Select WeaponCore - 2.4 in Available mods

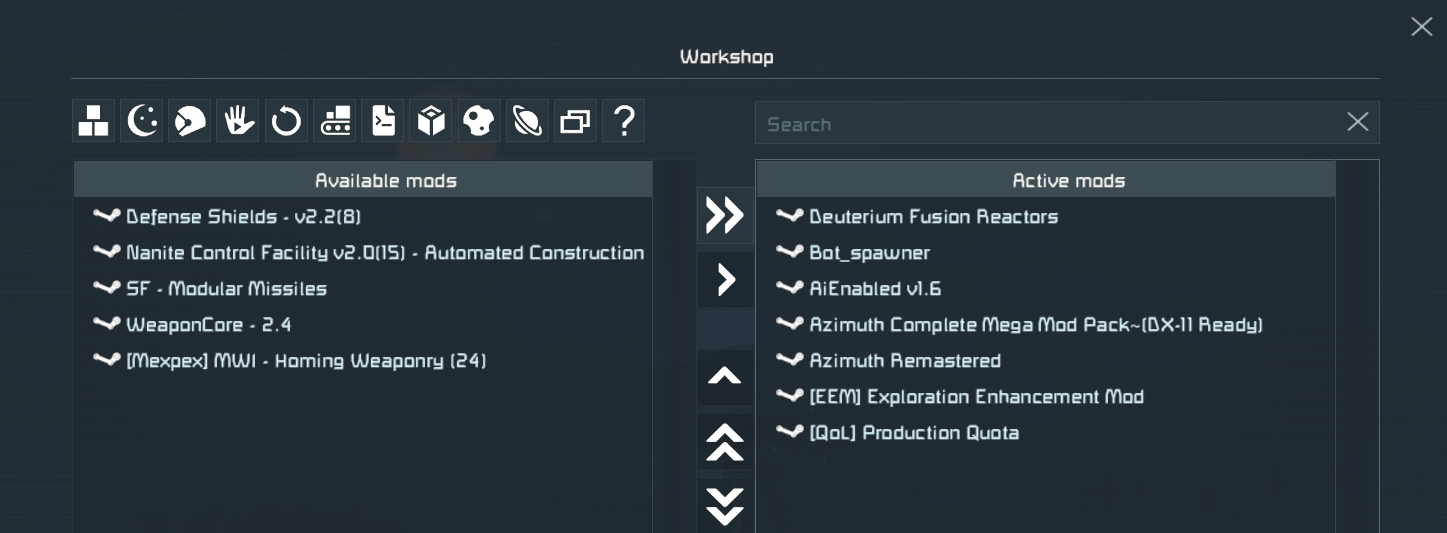pos(208,325)
